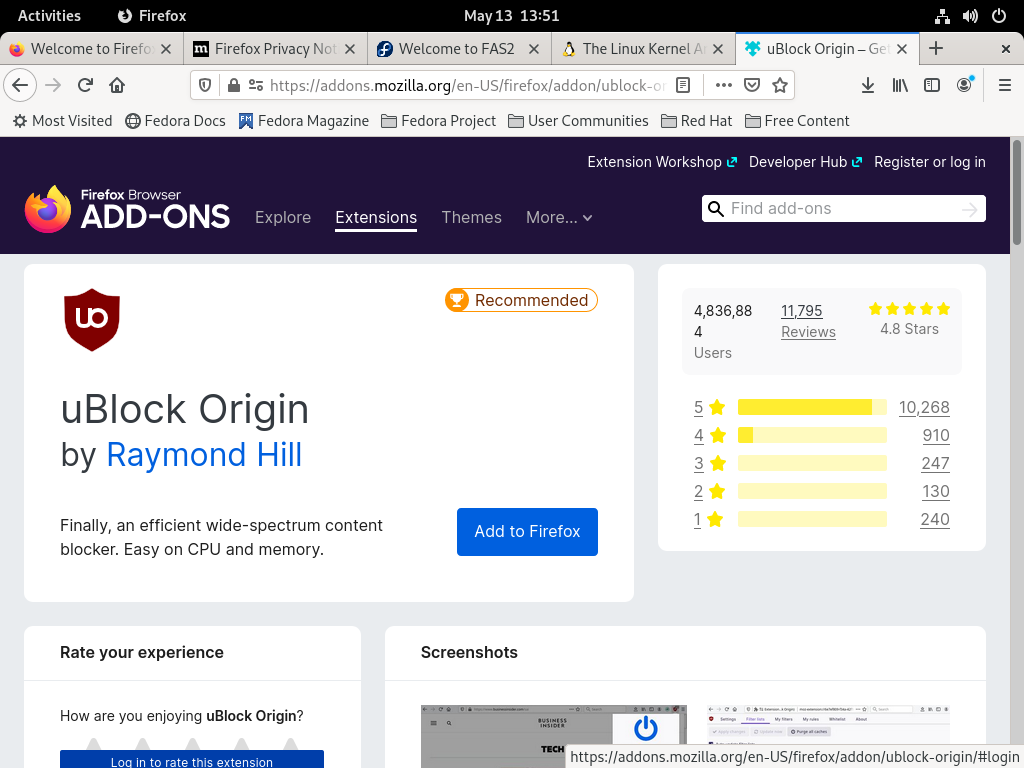Screen dimensions: 1024x768
Task: Expand the More... dropdown in add-ons nav
Action: pyautogui.click(x=559, y=217)
